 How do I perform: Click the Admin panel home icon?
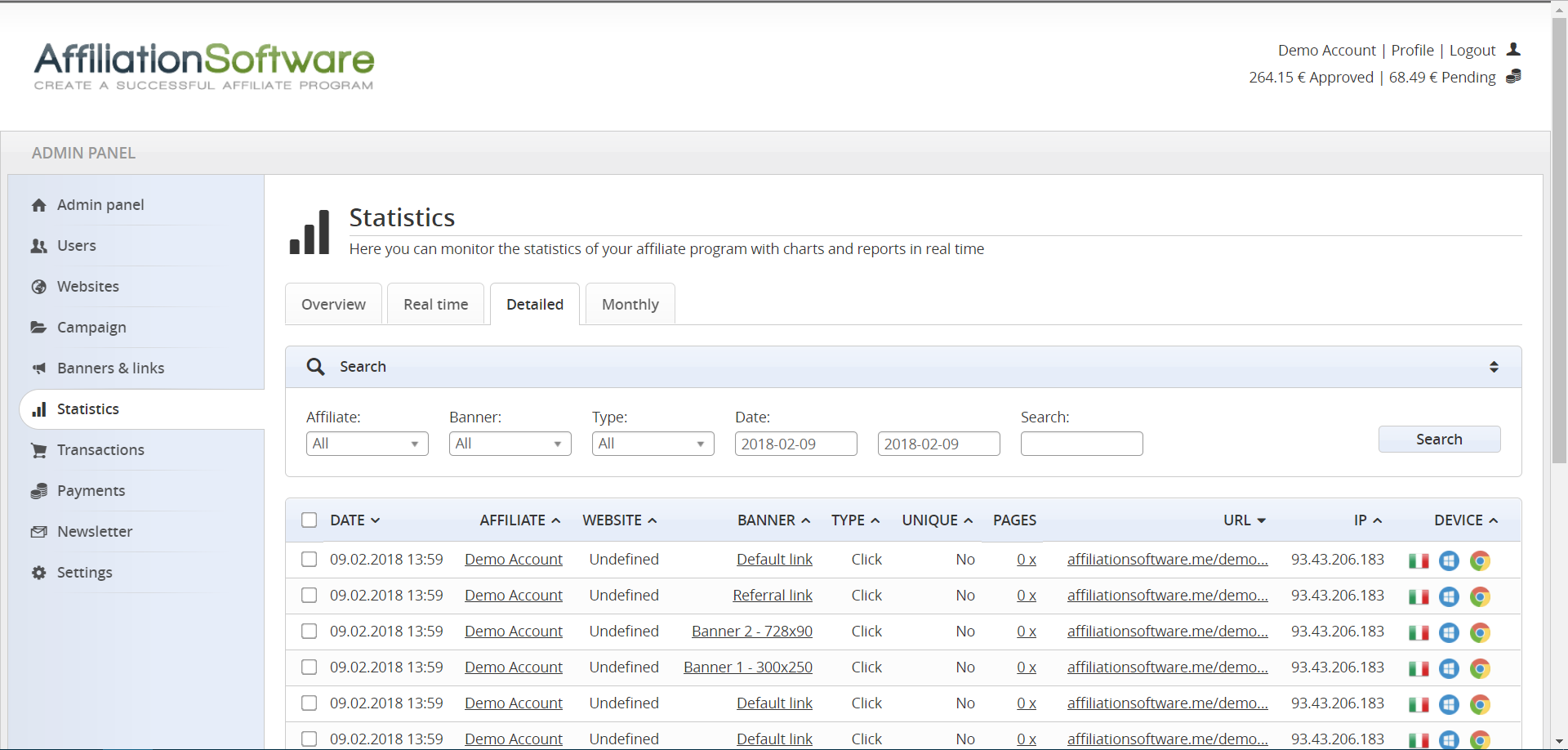38,205
